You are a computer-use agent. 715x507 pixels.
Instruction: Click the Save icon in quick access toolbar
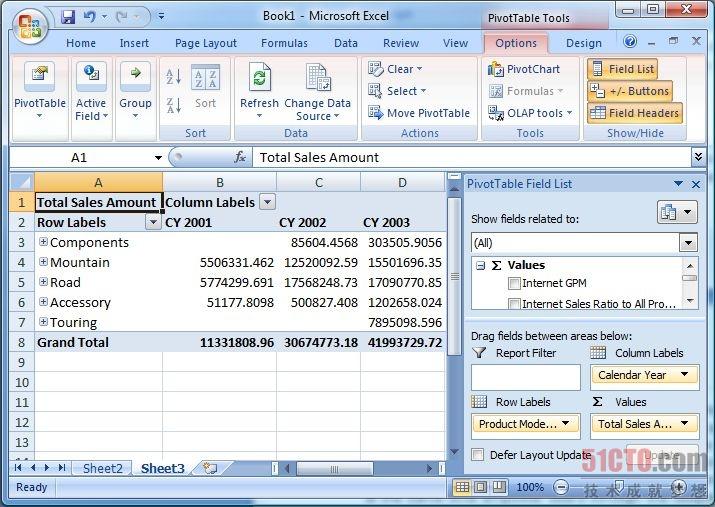[x=68, y=17]
